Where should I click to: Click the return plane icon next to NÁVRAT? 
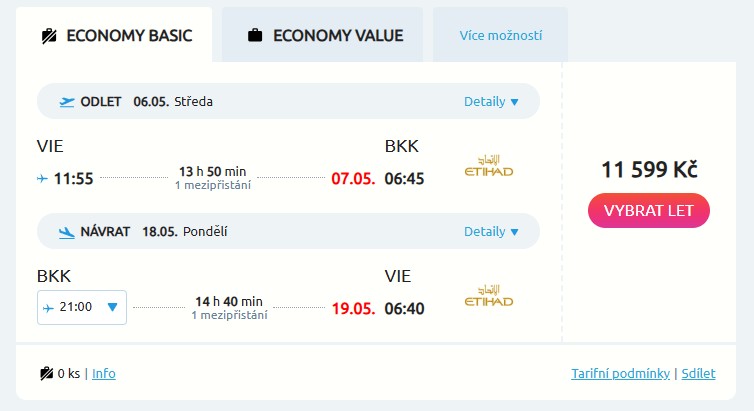67,231
